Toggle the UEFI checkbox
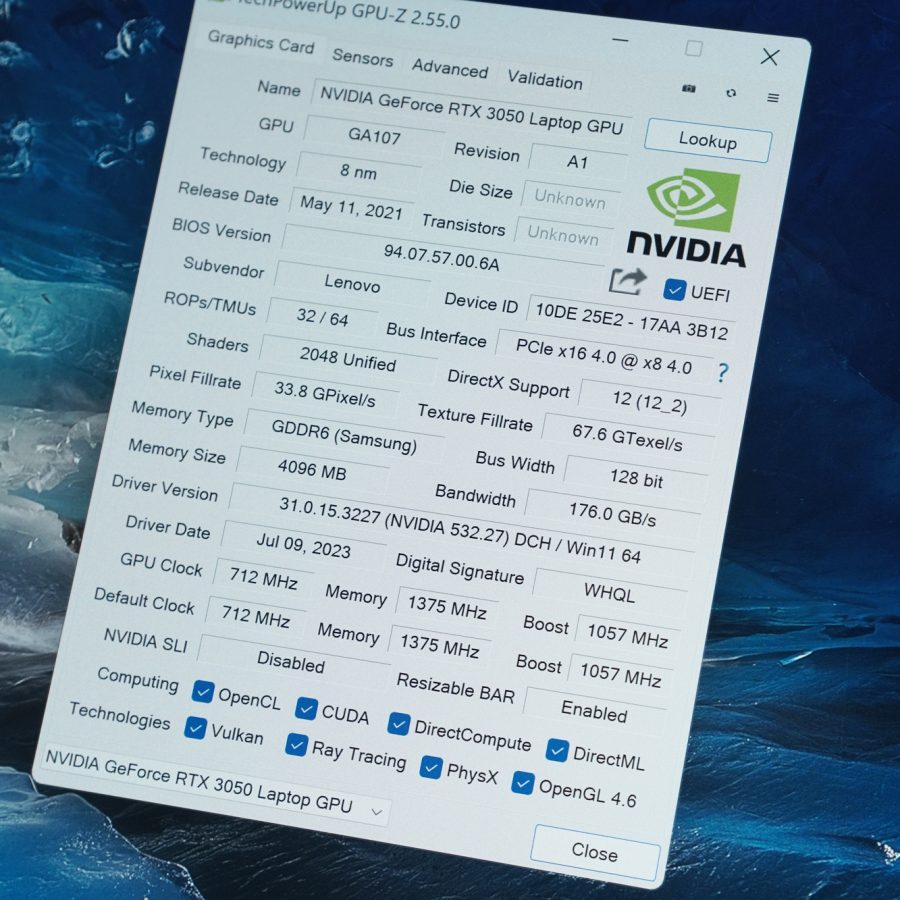This screenshot has height=900, width=900. click(674, 289)
